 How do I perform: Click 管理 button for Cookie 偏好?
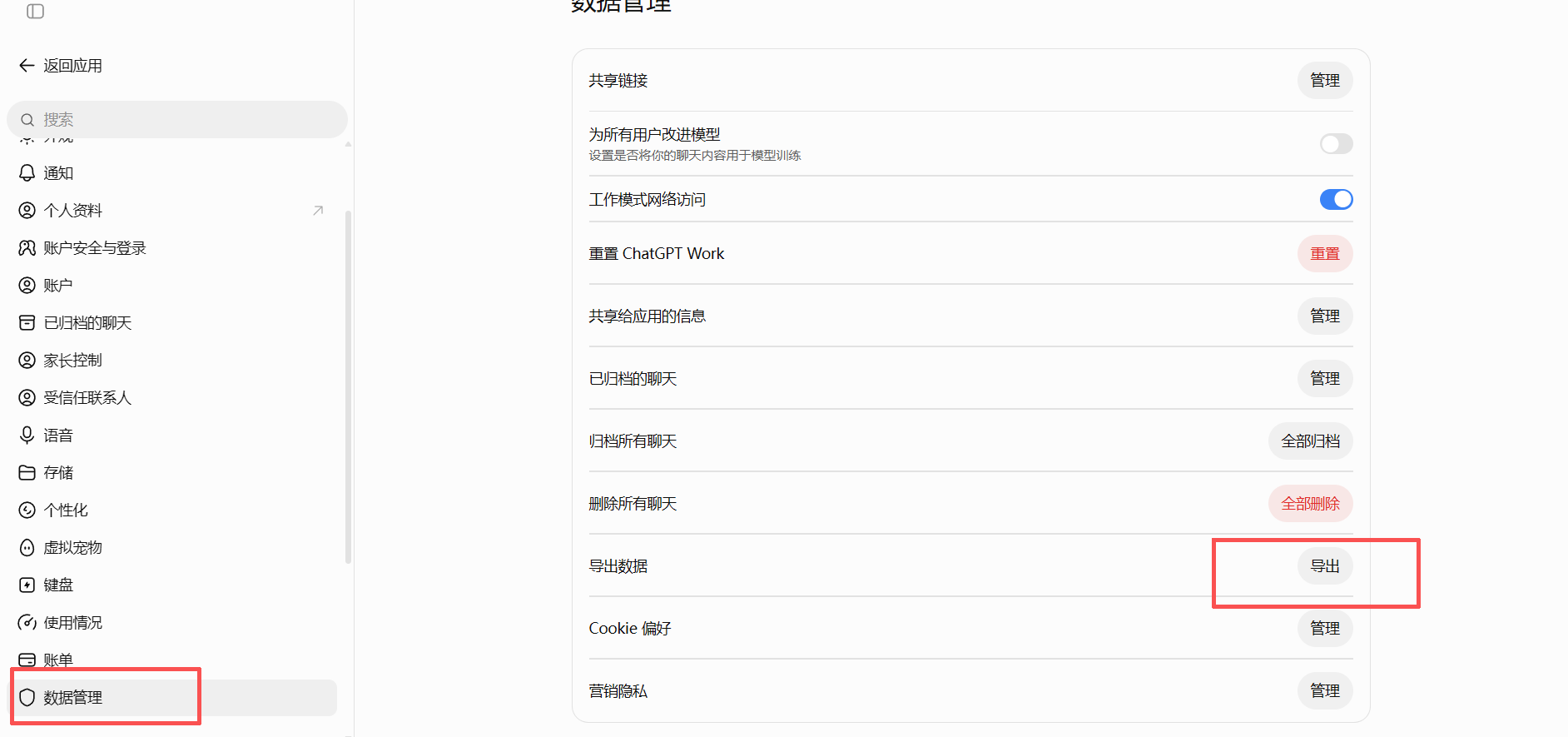click(x=1325, y=629)
